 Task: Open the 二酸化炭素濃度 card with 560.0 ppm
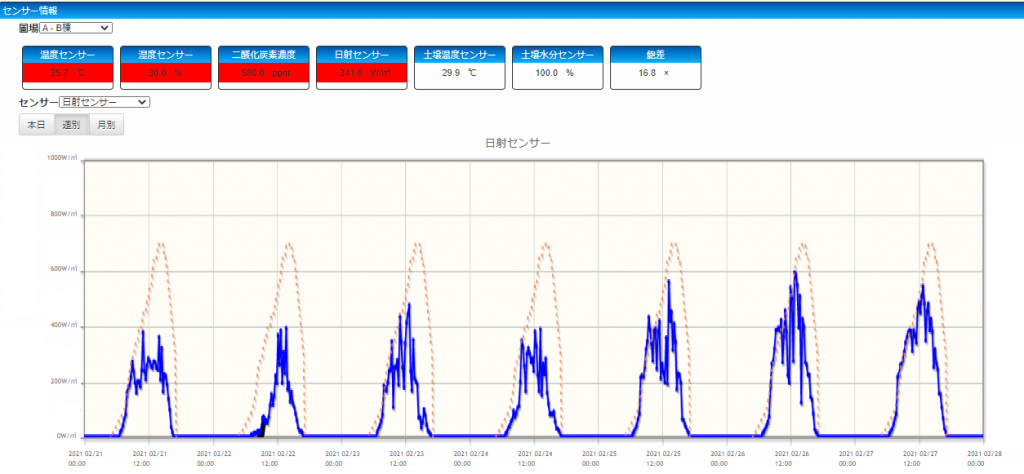263,68
